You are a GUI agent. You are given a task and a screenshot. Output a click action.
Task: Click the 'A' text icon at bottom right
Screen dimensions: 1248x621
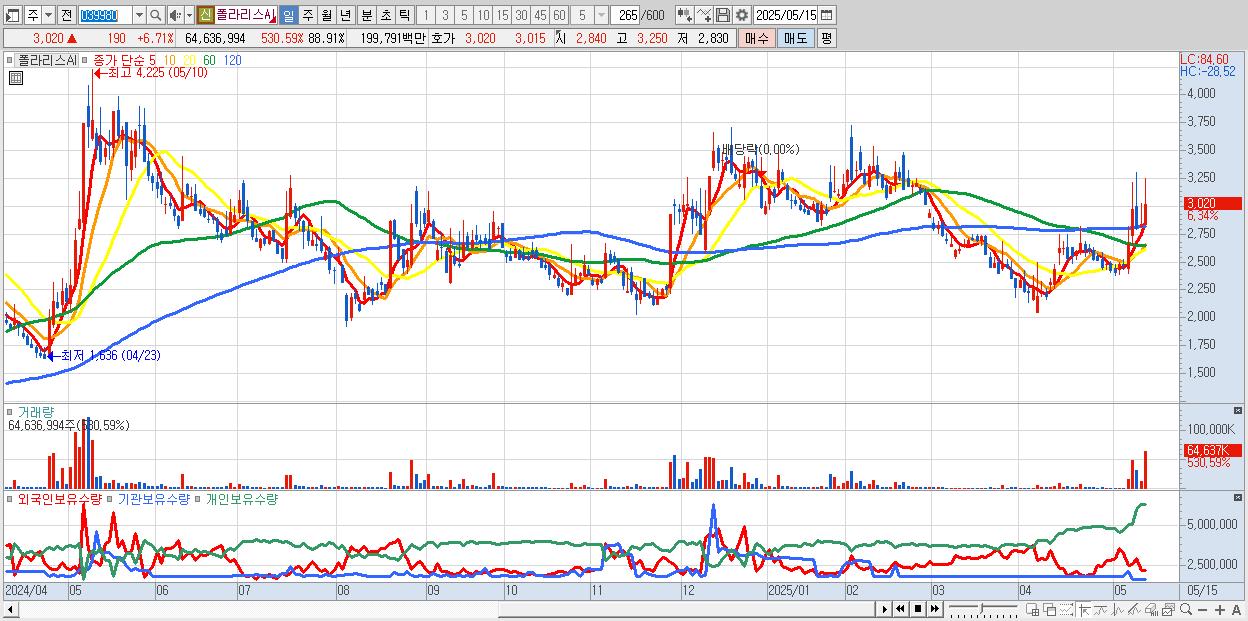[1236, 610]
